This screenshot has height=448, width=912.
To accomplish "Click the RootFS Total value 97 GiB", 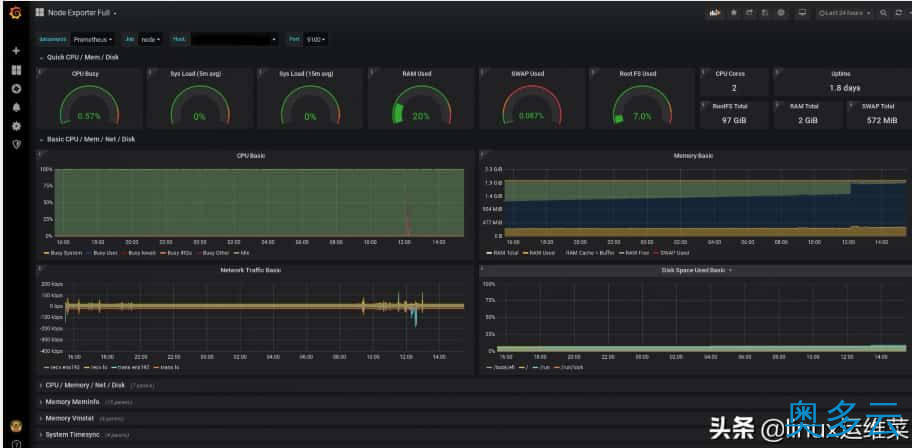I will pyautogui.click(x=734, y=120).
